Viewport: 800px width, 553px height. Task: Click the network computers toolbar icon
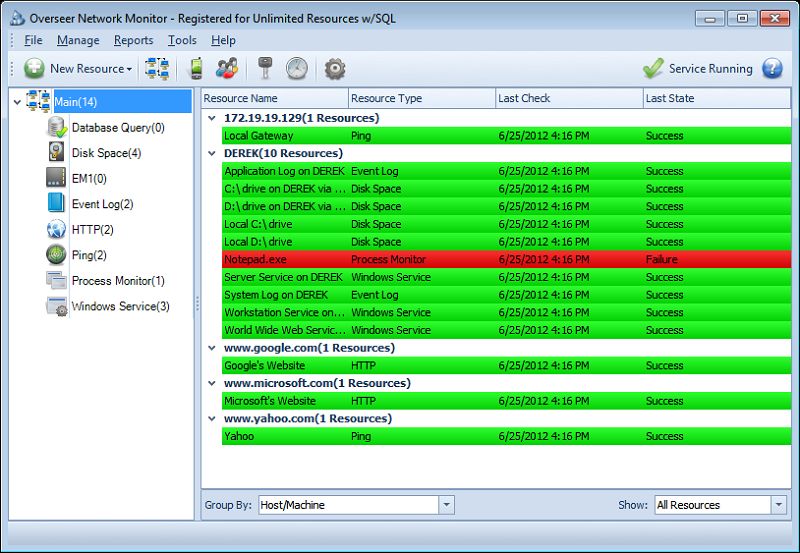point(157,68)
